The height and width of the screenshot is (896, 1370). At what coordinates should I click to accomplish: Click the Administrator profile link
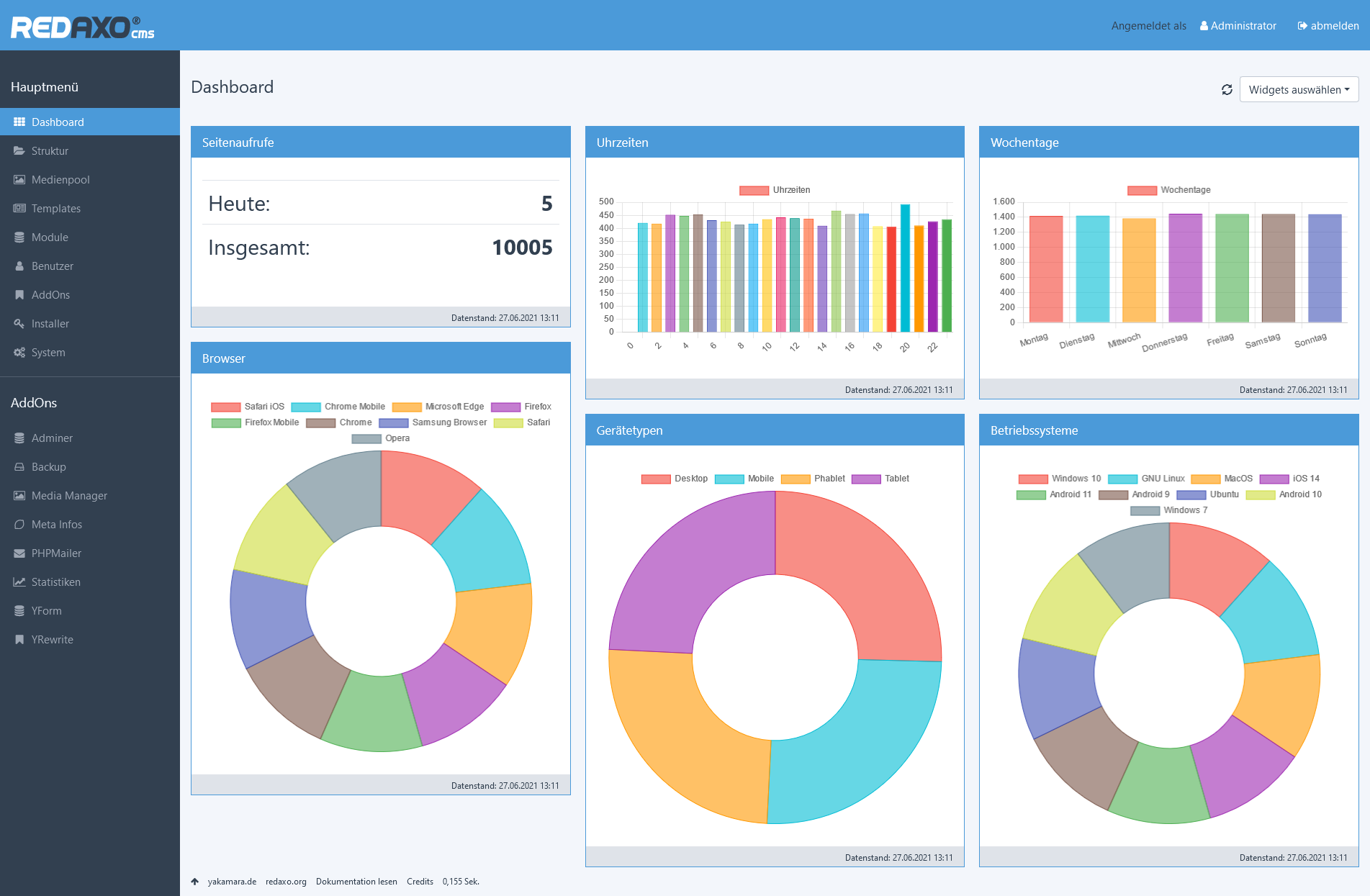pos(1238,26)
